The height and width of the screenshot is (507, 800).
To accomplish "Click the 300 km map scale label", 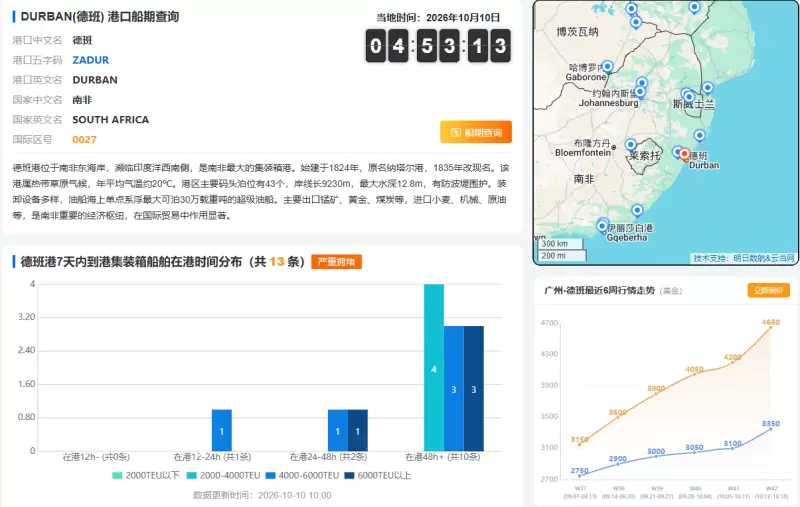I will (x=555, y=244).
